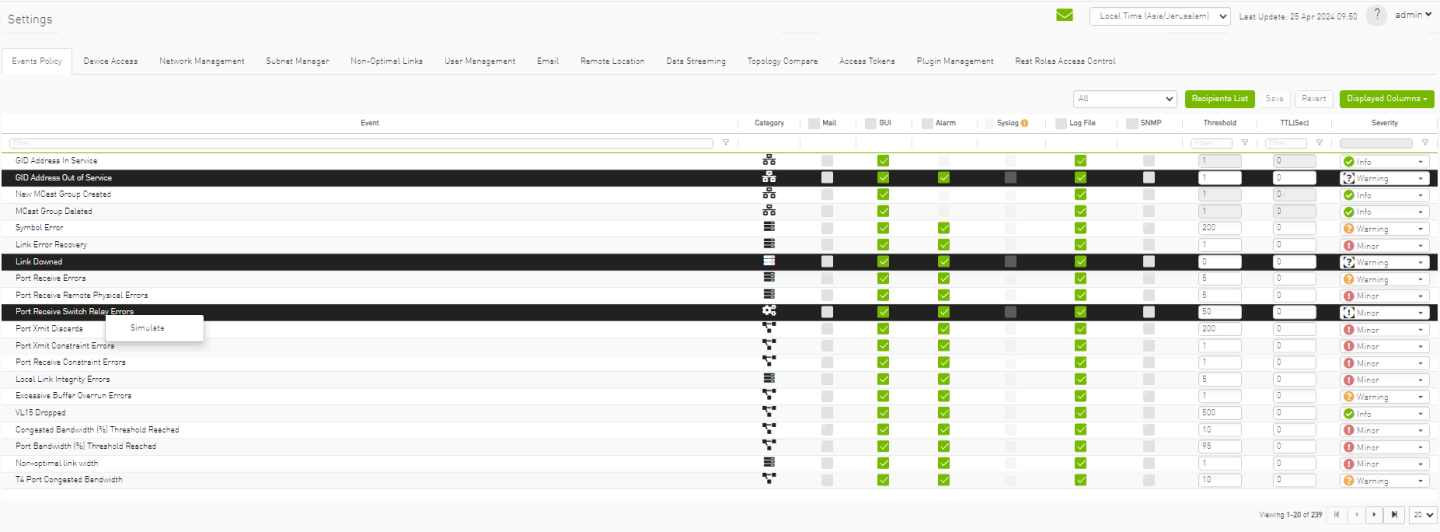This screenshot has height=532, width=1440.
Task: Uncheck Log File for VL15 Dropped
Action: point(1080,413)
